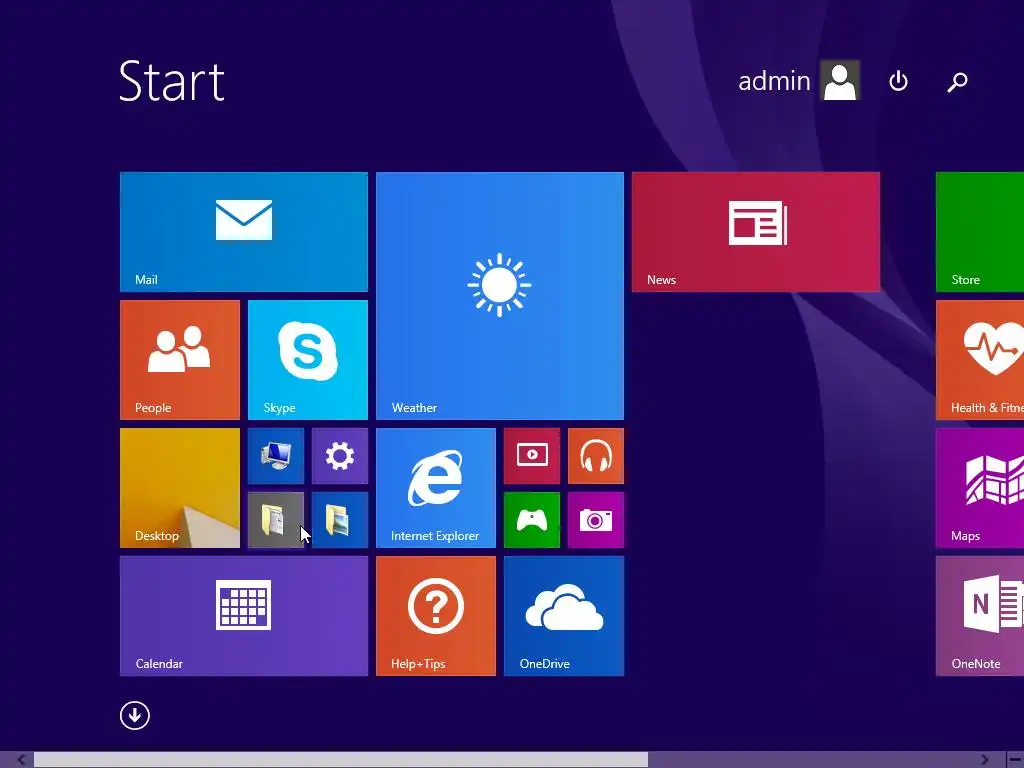
Task: Open the Pictures folder tile
Action: pyautogui.click(x=340, y=520)
